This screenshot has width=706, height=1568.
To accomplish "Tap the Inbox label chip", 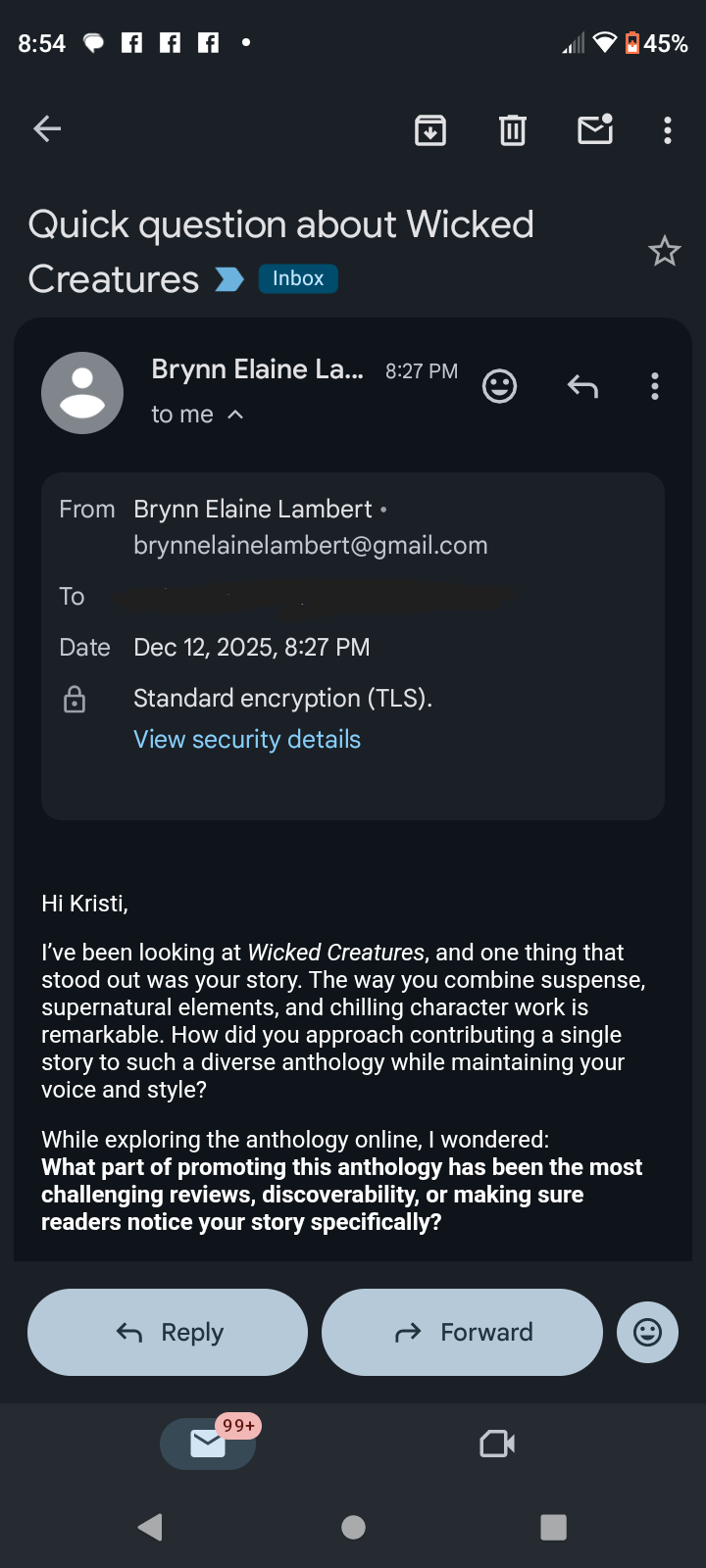I will point(297,278).
